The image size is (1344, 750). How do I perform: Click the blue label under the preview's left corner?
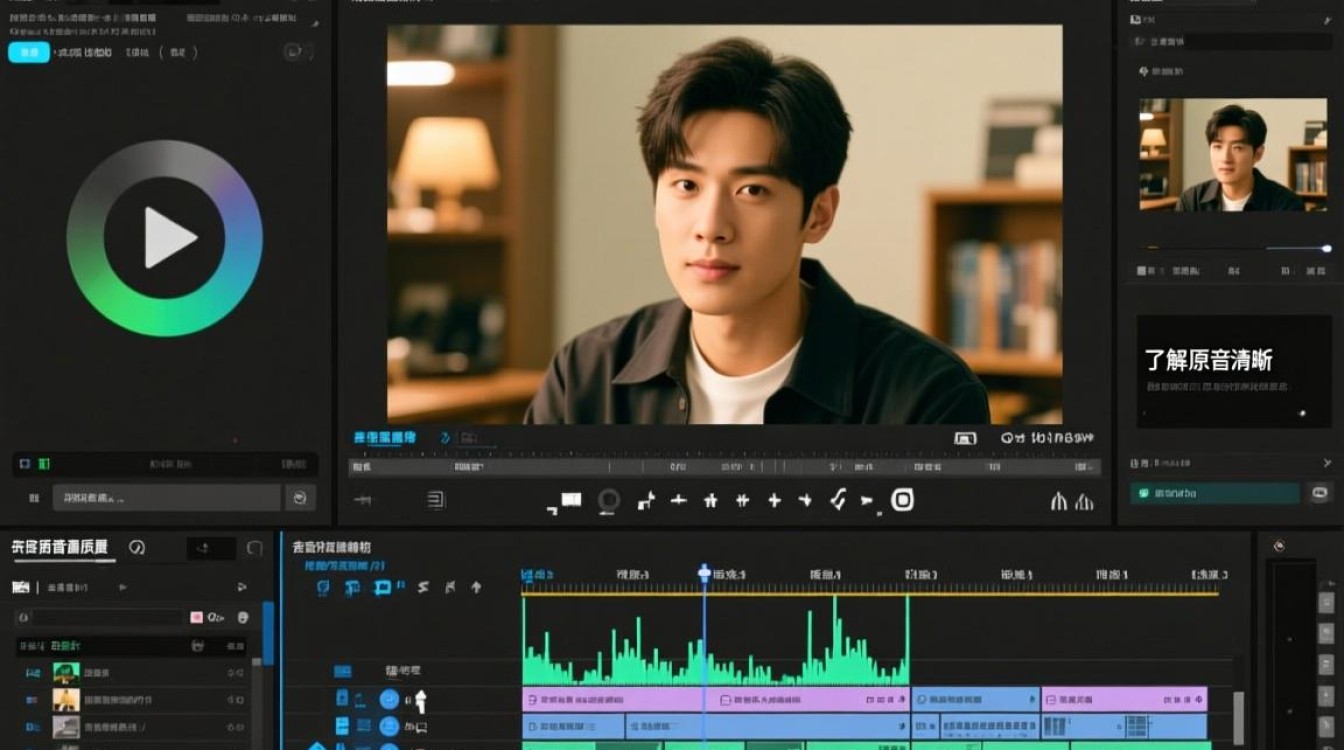pos(384,438)
